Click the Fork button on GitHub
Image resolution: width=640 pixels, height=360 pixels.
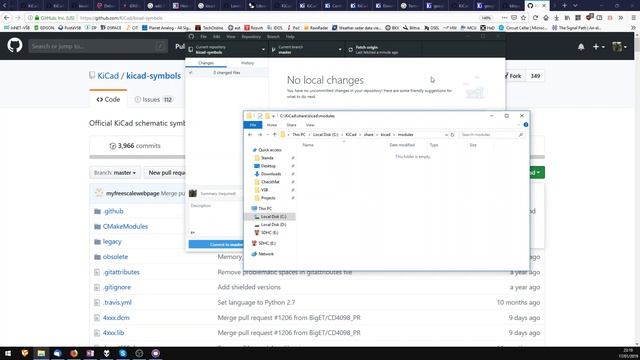pos(513,76)
